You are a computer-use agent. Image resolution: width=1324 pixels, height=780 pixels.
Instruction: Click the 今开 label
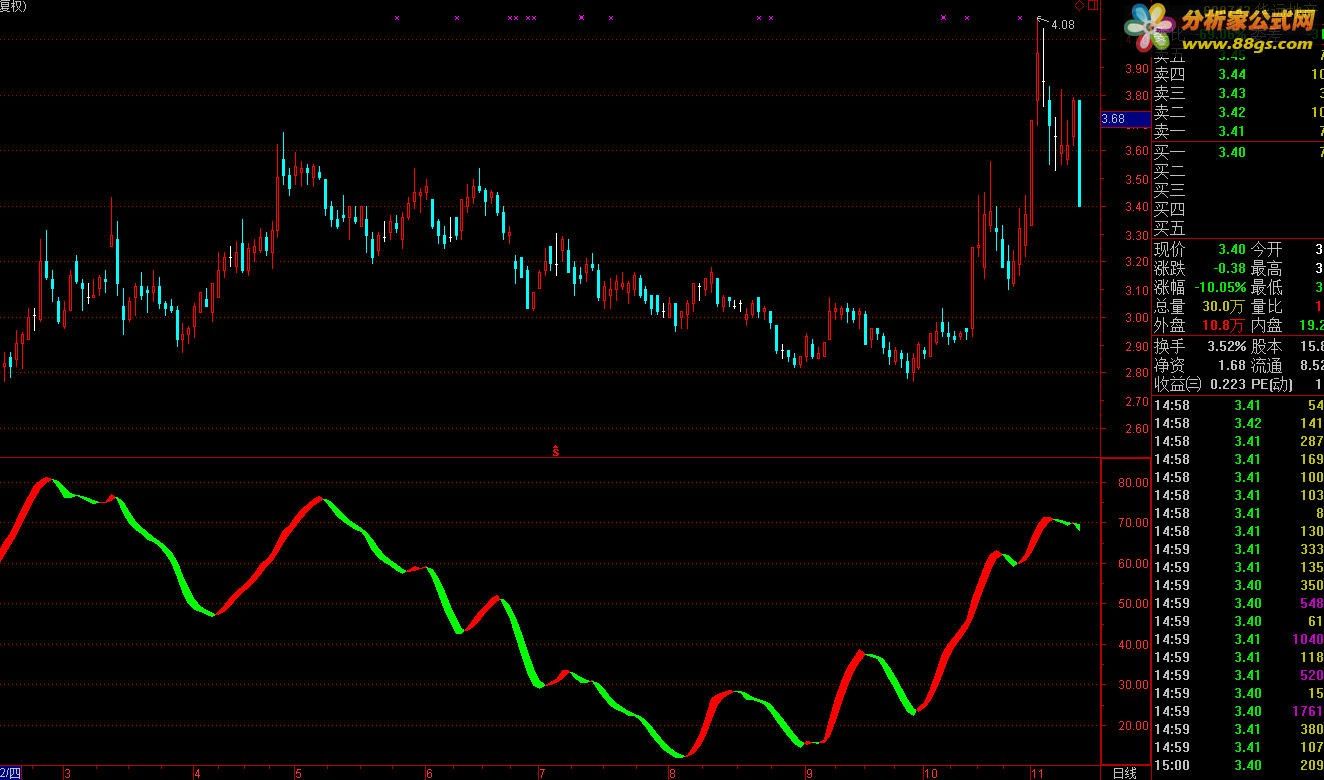1266,250
